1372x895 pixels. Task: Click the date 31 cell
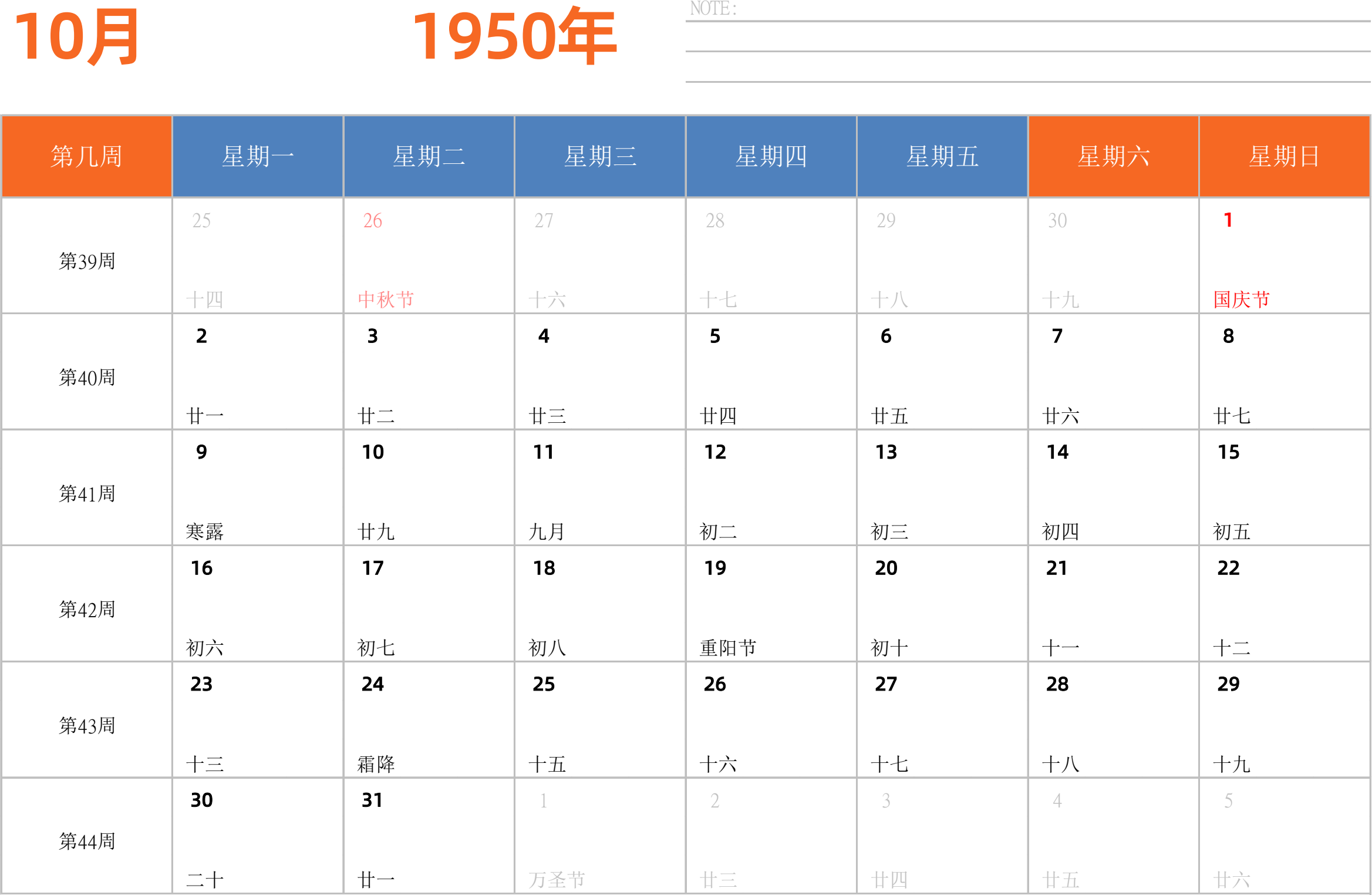[x=429, y=835]
